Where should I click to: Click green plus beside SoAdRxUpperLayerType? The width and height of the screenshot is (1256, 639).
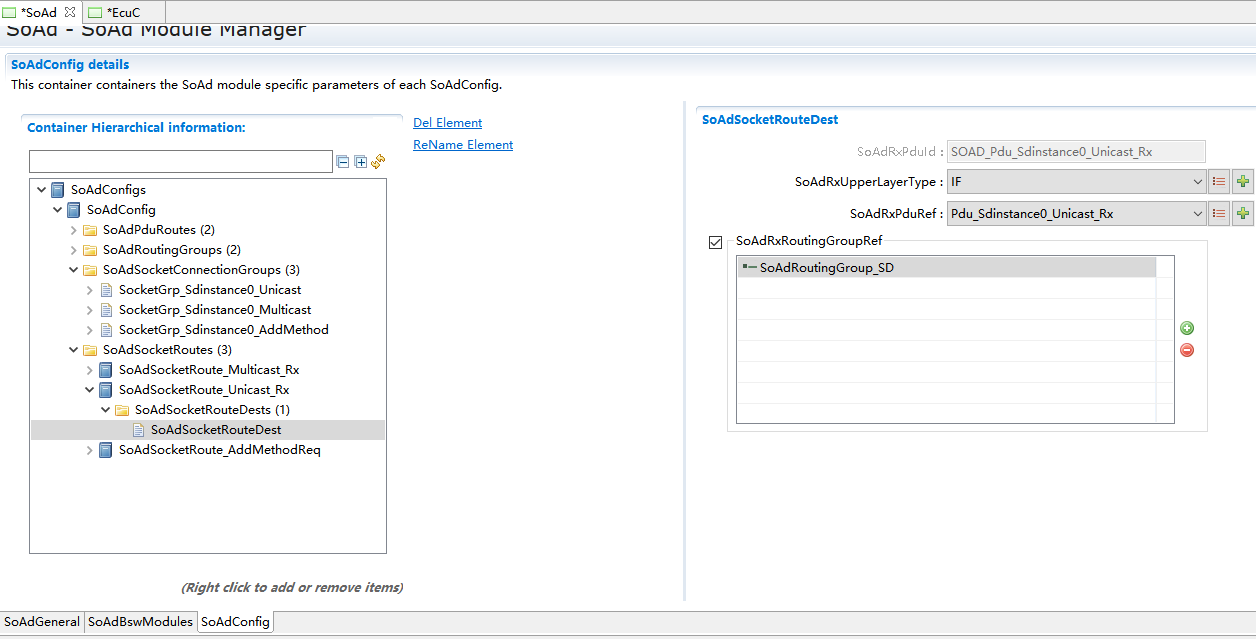pyautogui.click(x=1242, y=182)
